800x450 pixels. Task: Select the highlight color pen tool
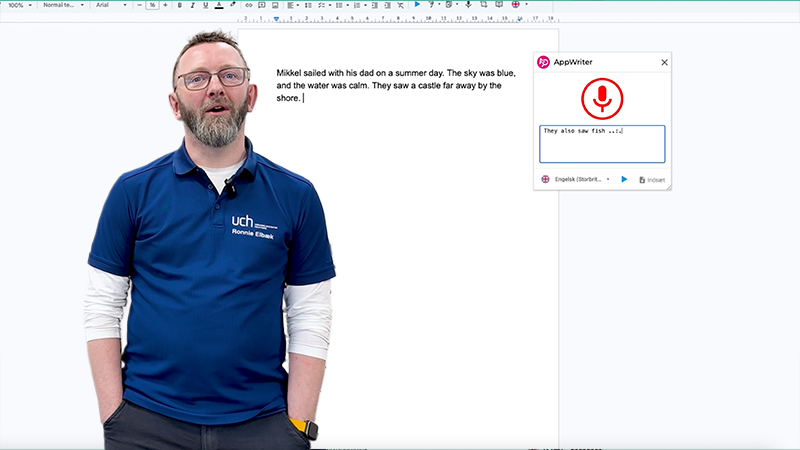tap(233, 5)
